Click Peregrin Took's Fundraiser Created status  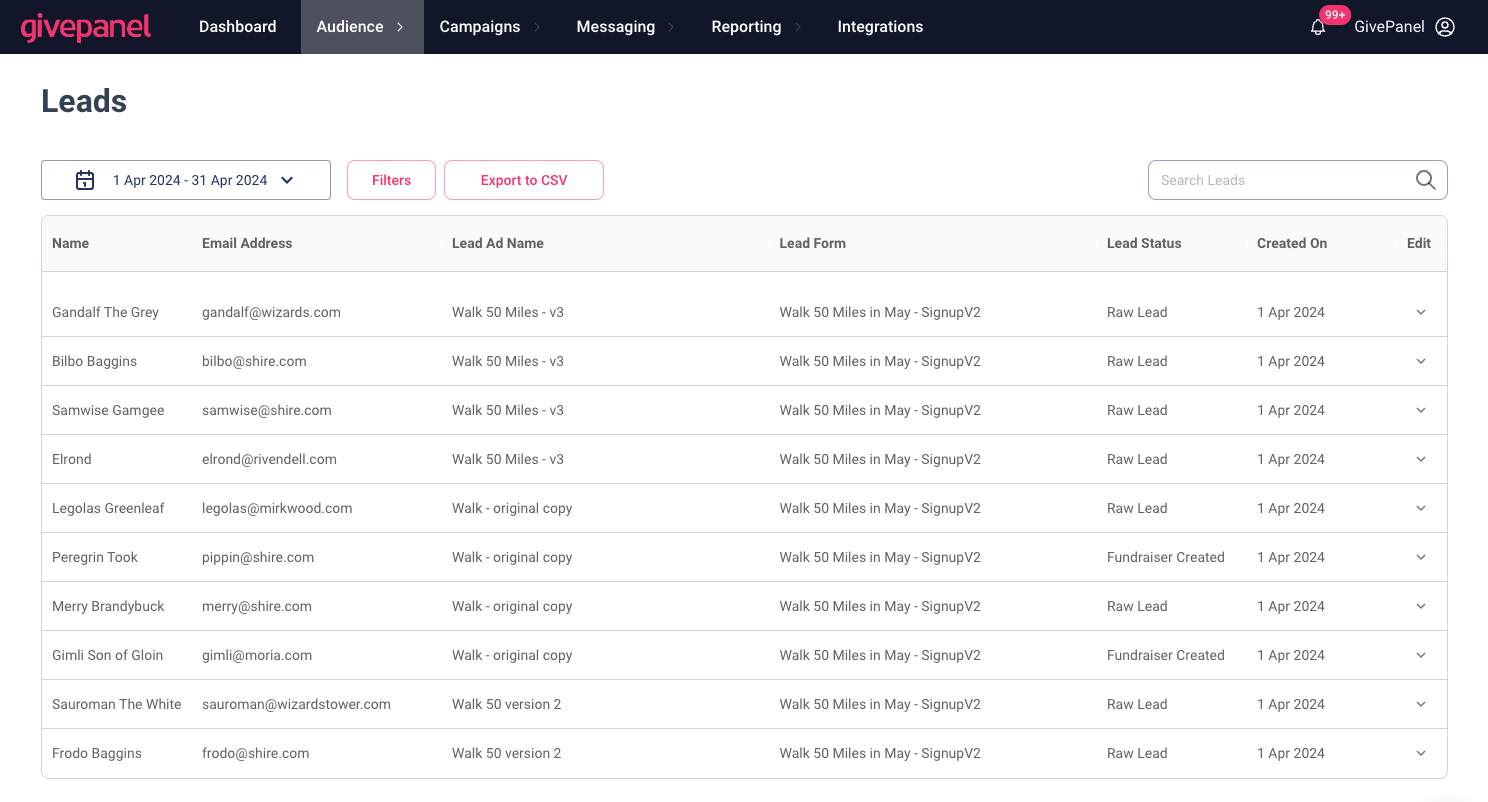coord(1166,557)
